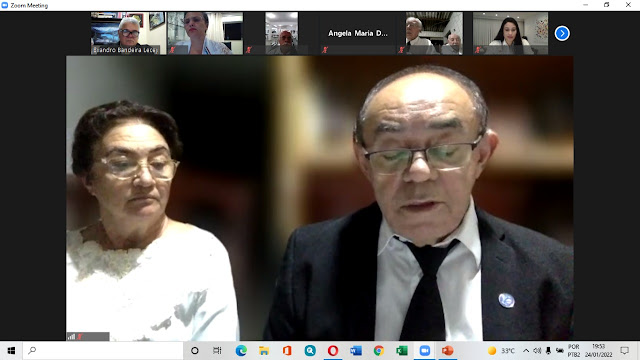Expand hidden system tray icons
This screenshot has height=360, width=640.
(x=526, y=351)
